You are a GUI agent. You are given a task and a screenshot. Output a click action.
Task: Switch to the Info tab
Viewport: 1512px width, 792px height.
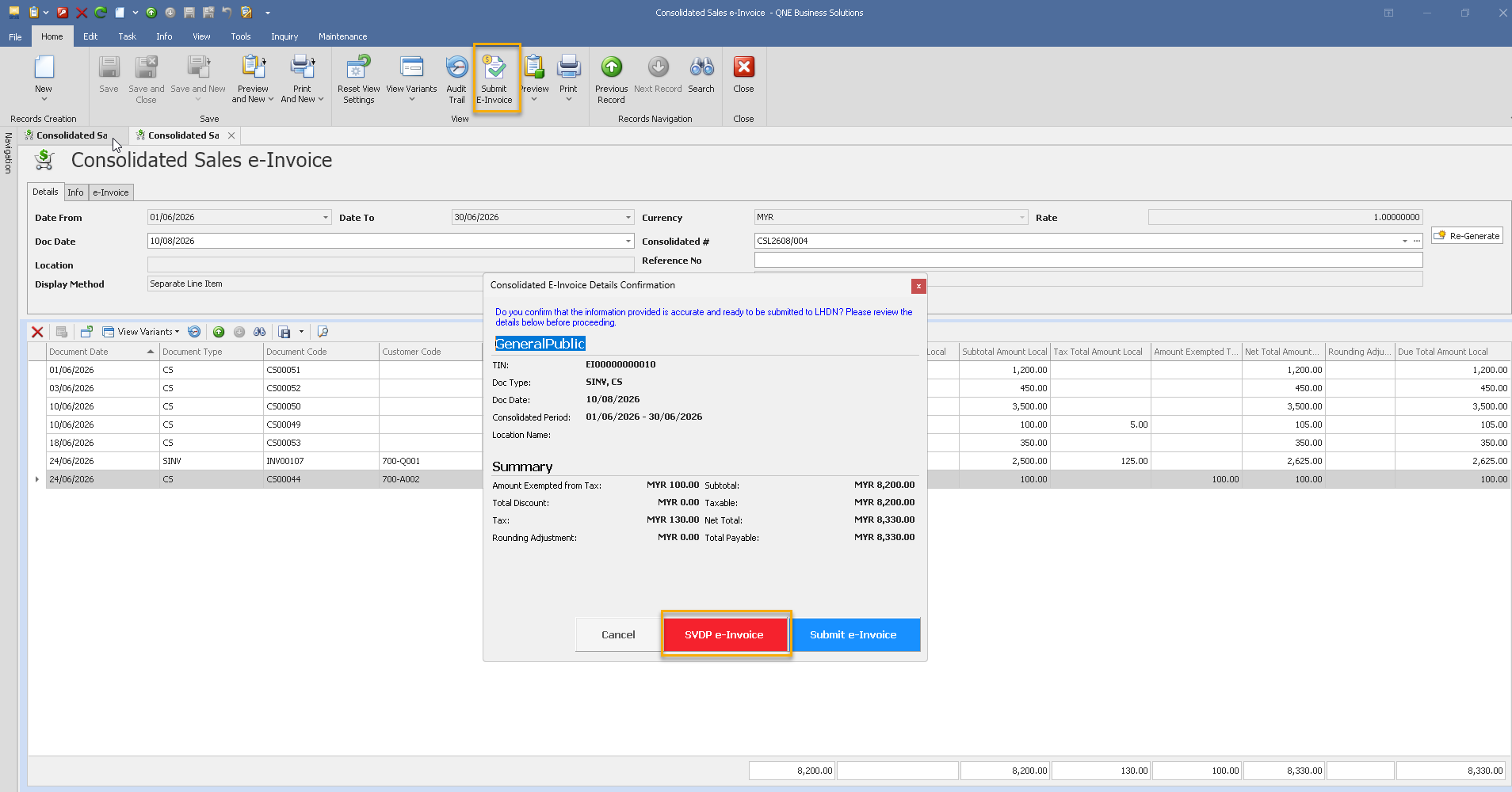(75, 192)
